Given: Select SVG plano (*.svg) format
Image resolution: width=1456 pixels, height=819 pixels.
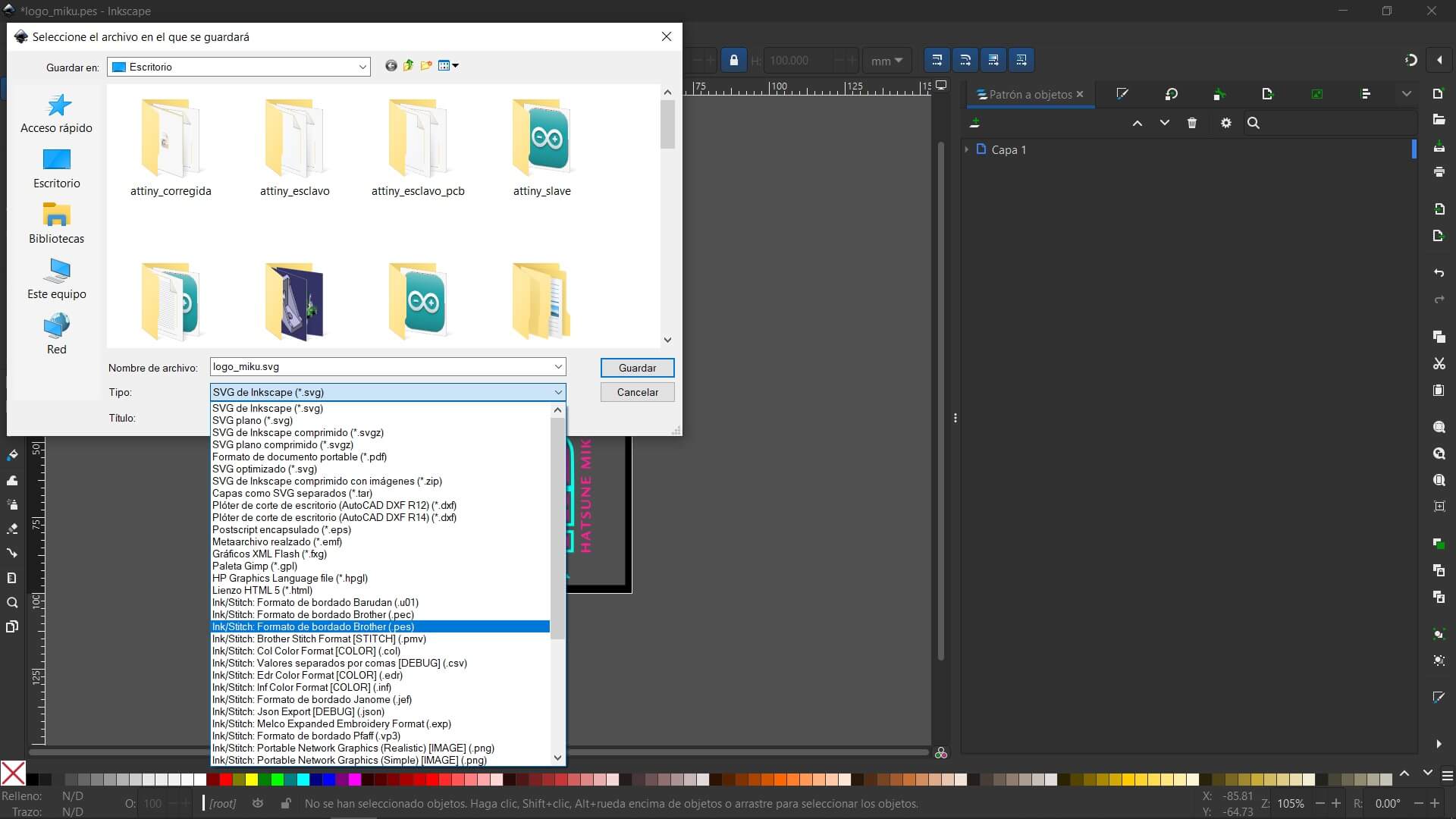Looking at the screenshot, I should point(253,420).
